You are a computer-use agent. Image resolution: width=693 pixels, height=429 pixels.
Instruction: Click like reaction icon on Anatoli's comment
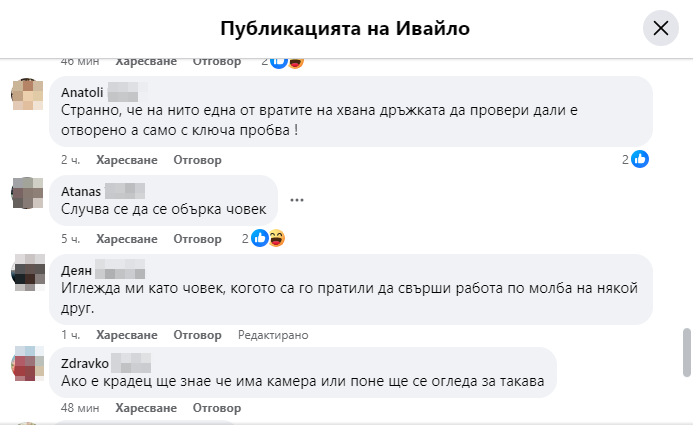click(x=641, y=159)
